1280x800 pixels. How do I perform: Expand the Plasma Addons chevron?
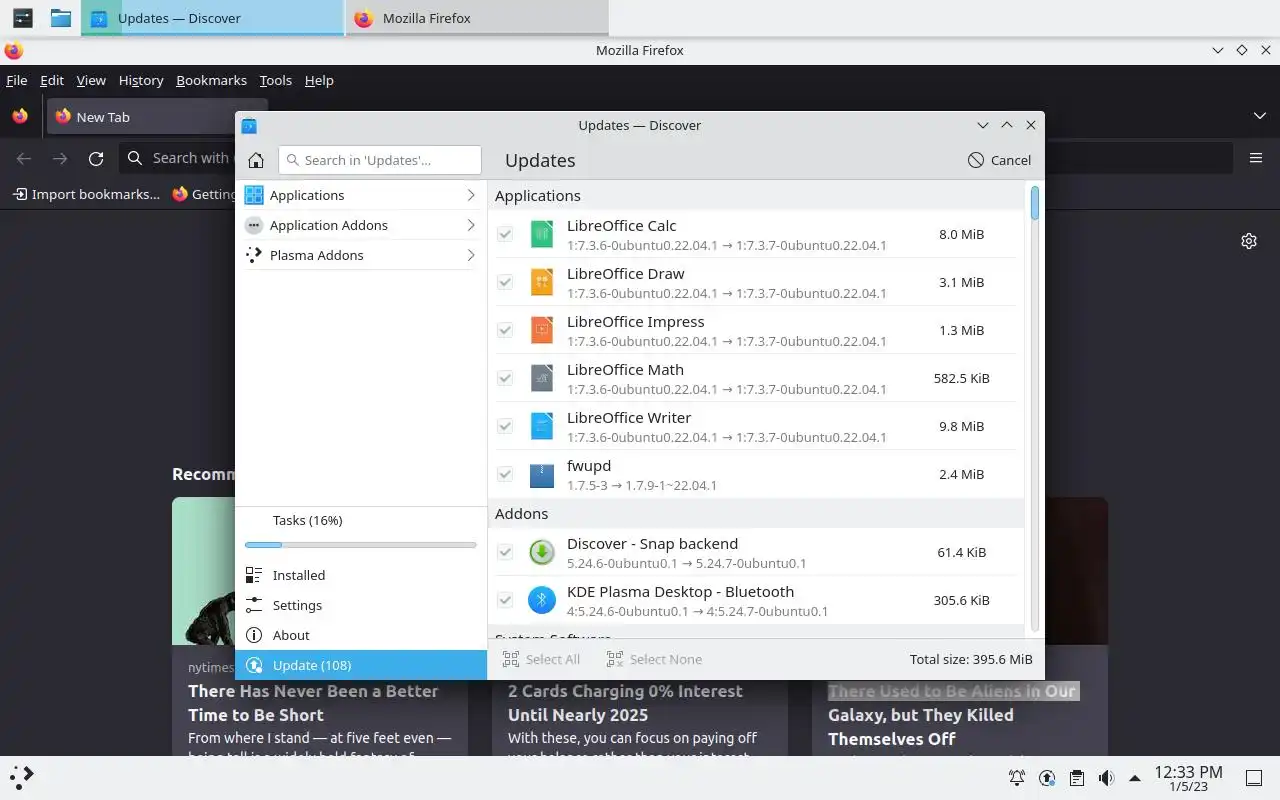pyautogui.click(x=470, y=255)
